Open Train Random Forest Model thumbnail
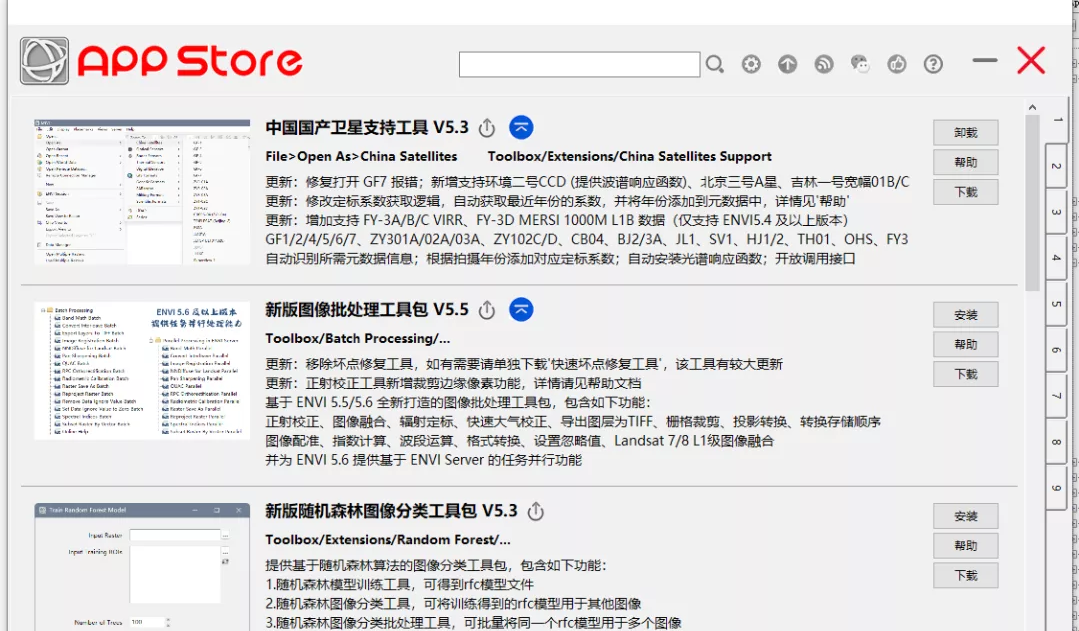The height and width of the screenshot is (631, 1079). 142,567
